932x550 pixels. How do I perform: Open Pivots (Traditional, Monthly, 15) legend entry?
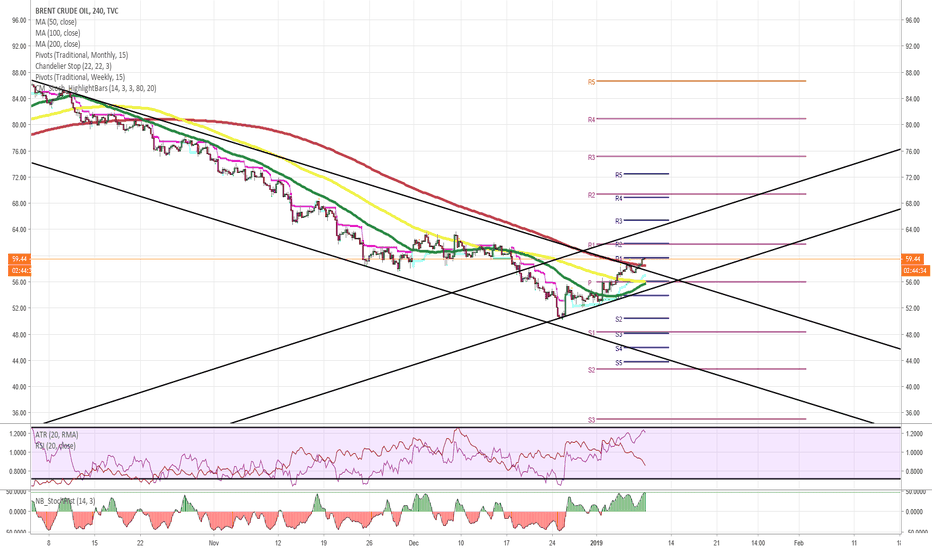[x=81, y=55]
